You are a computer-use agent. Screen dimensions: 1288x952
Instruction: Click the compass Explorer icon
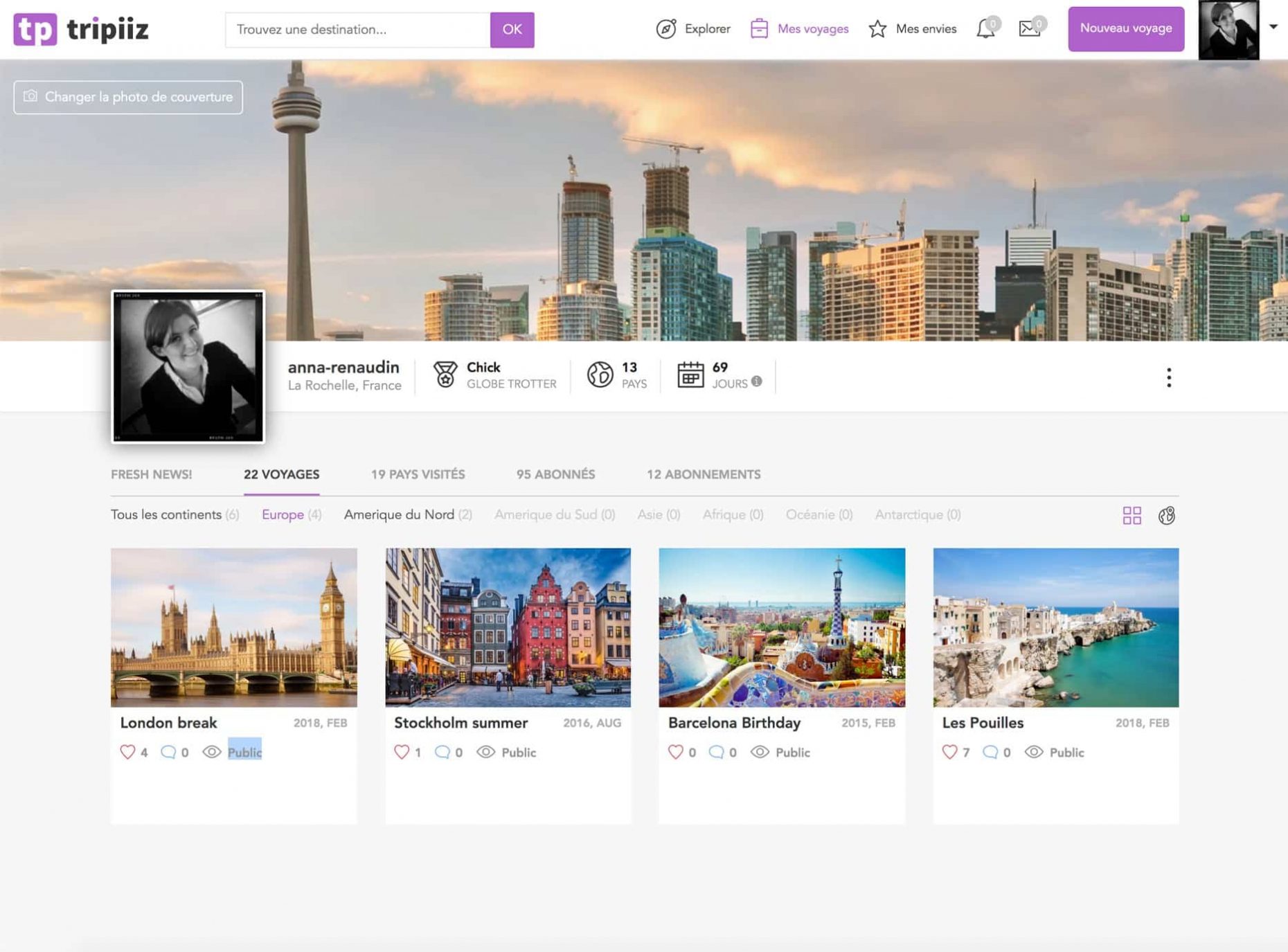[x=666, y=29]
